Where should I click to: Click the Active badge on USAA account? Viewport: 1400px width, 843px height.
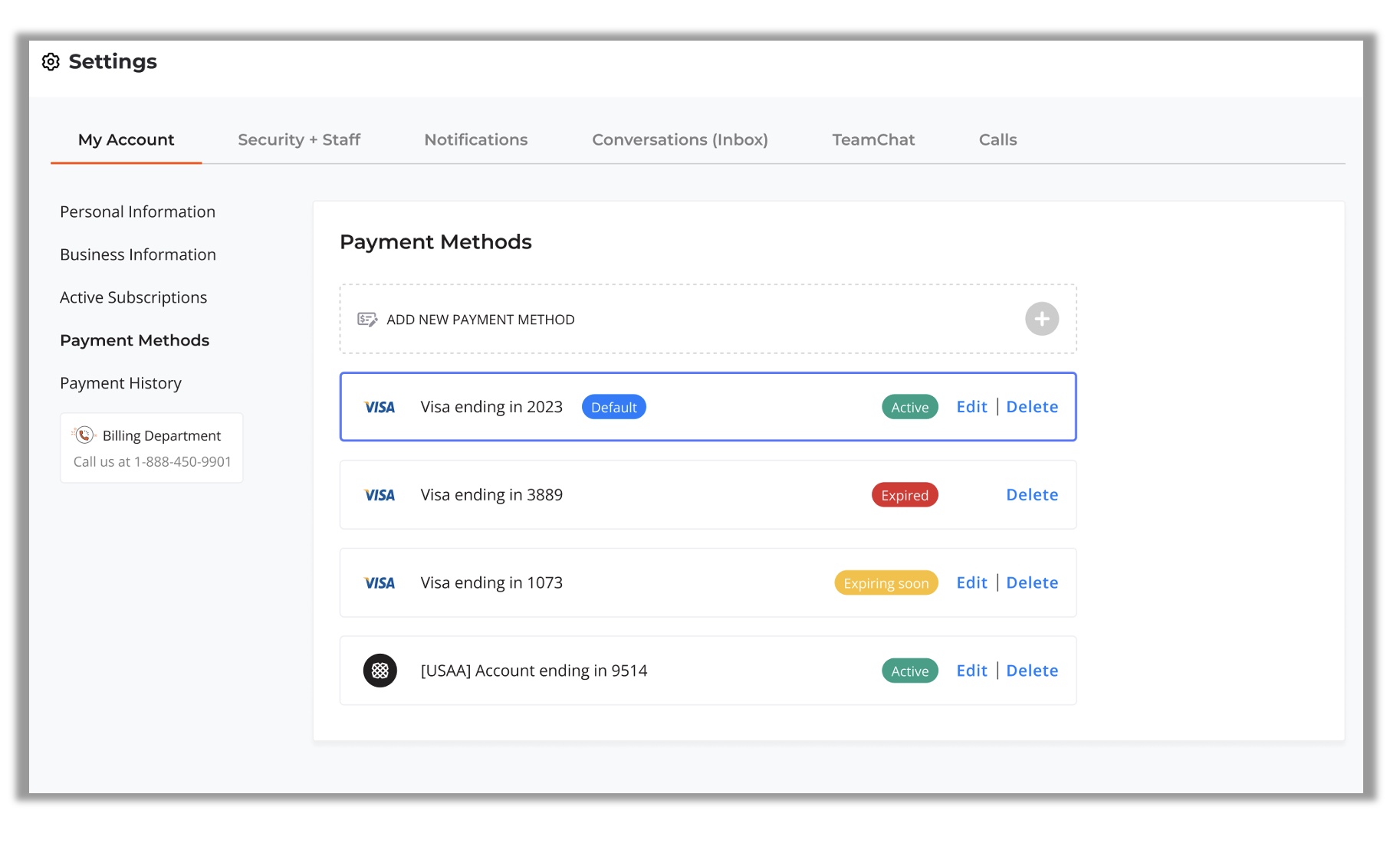pos(910,671)
